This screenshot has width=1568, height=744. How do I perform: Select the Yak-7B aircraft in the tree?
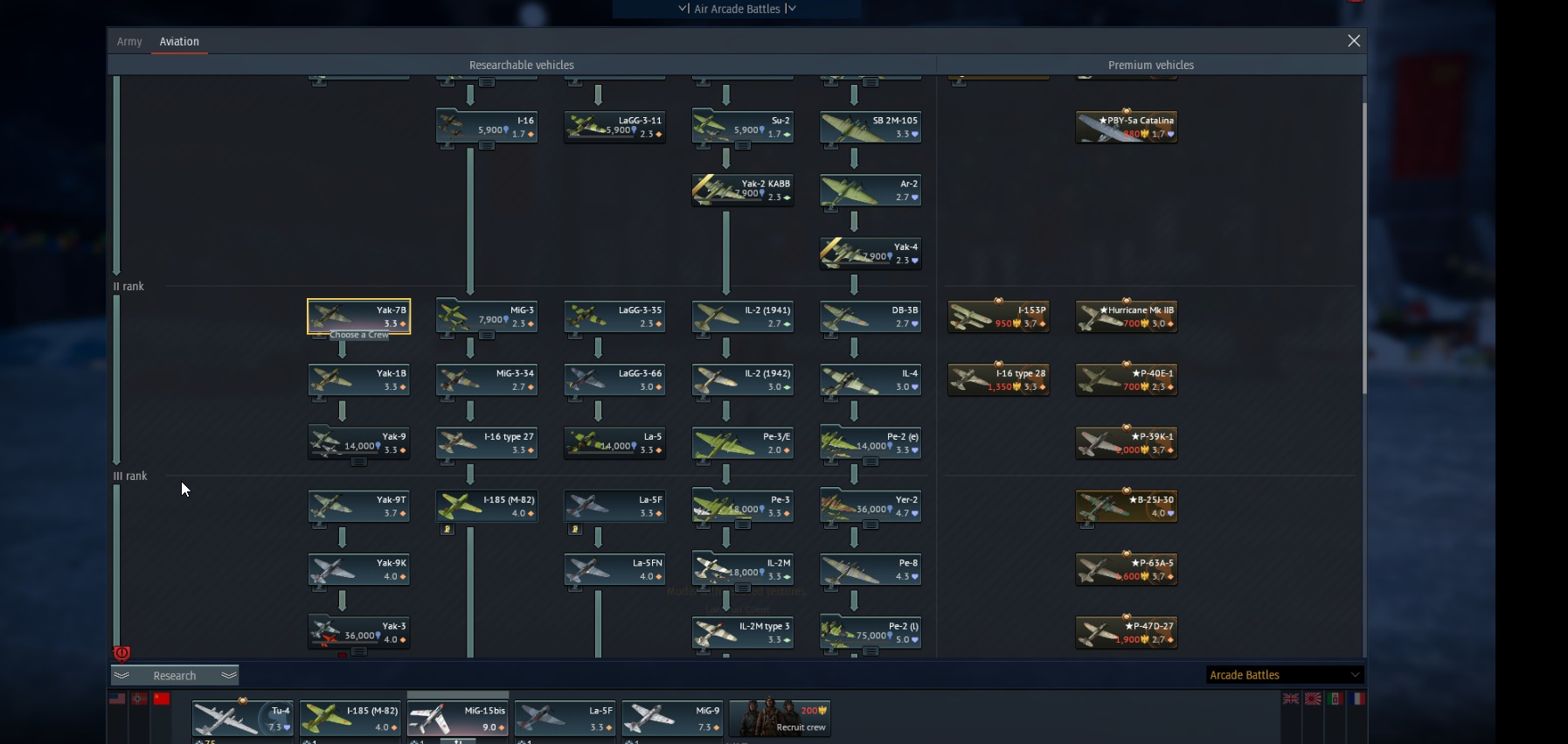click(x=359, y=316)
